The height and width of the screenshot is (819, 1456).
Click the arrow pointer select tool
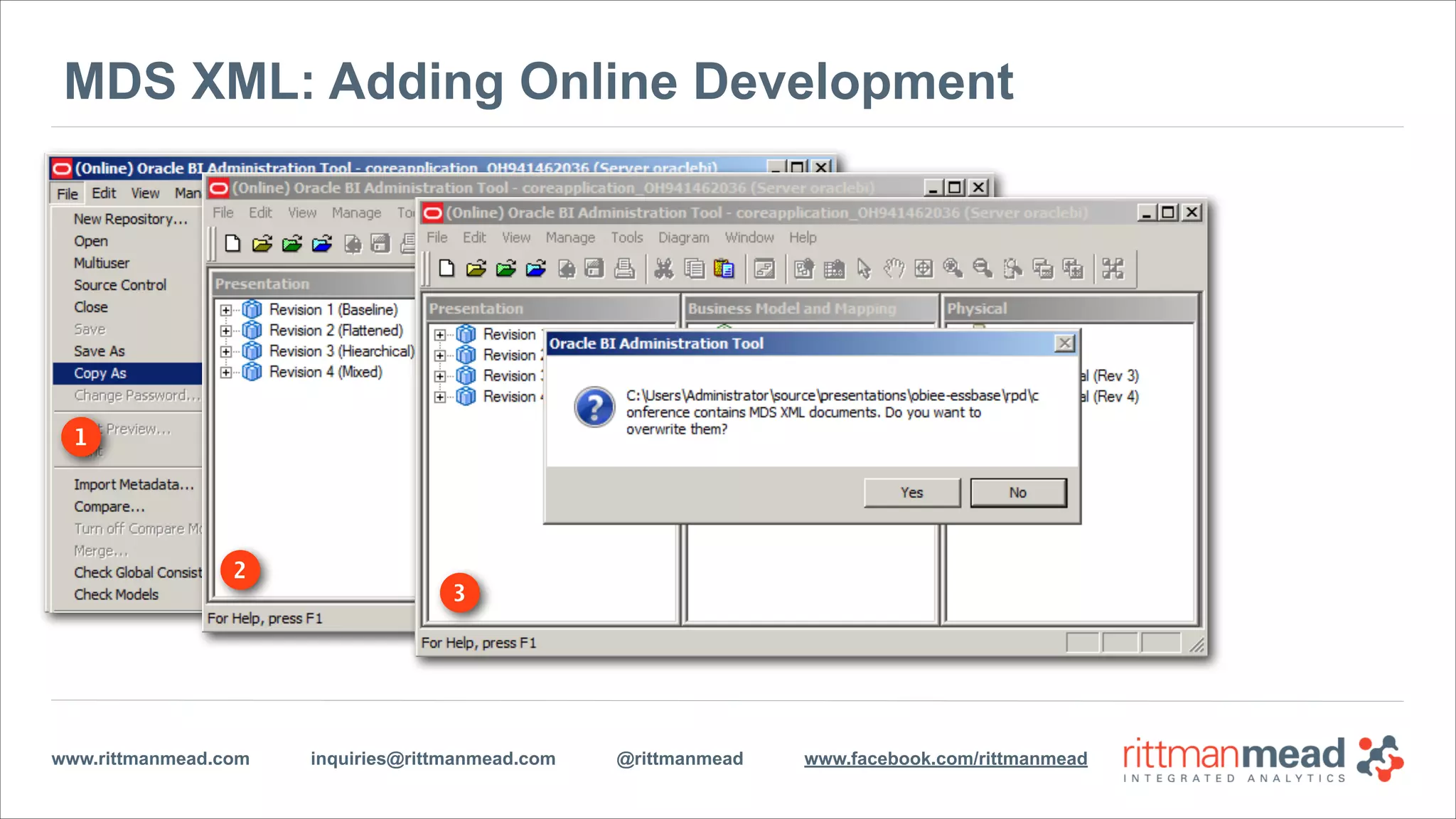864,268
